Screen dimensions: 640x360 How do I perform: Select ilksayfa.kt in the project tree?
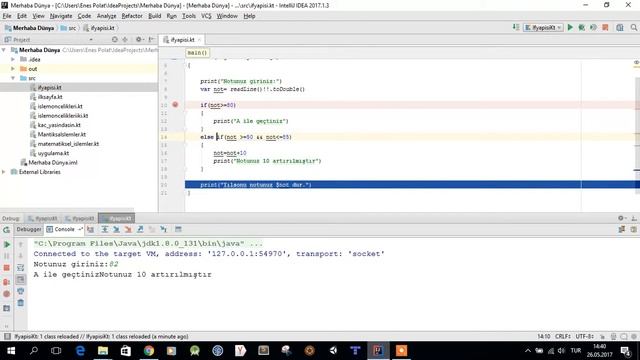click(x=50, y=97)
